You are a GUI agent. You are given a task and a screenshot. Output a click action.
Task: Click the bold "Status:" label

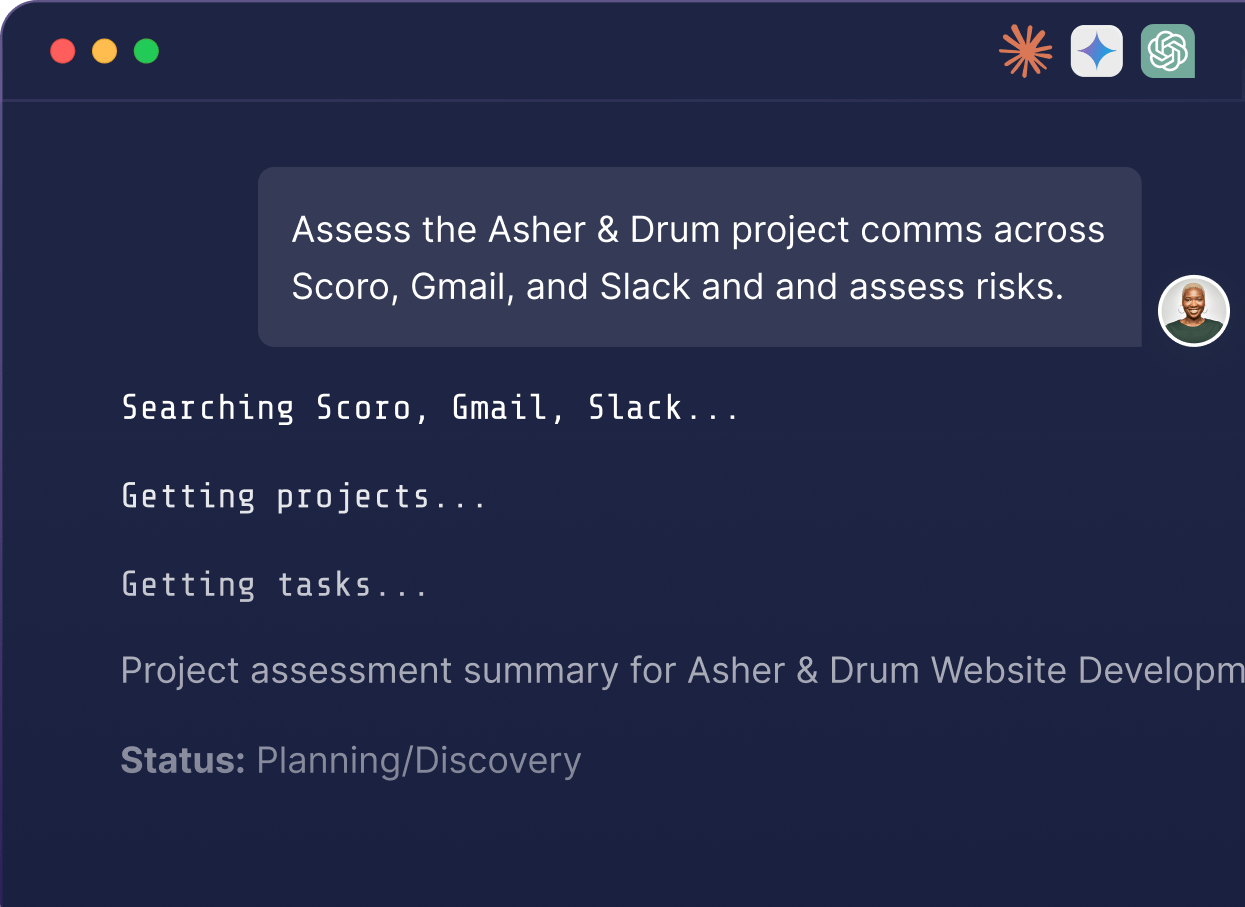click(x=182, y=760)
